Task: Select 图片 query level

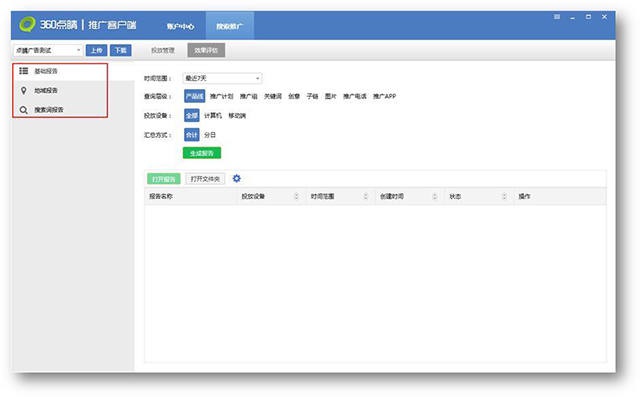Action: click(331, 96)
